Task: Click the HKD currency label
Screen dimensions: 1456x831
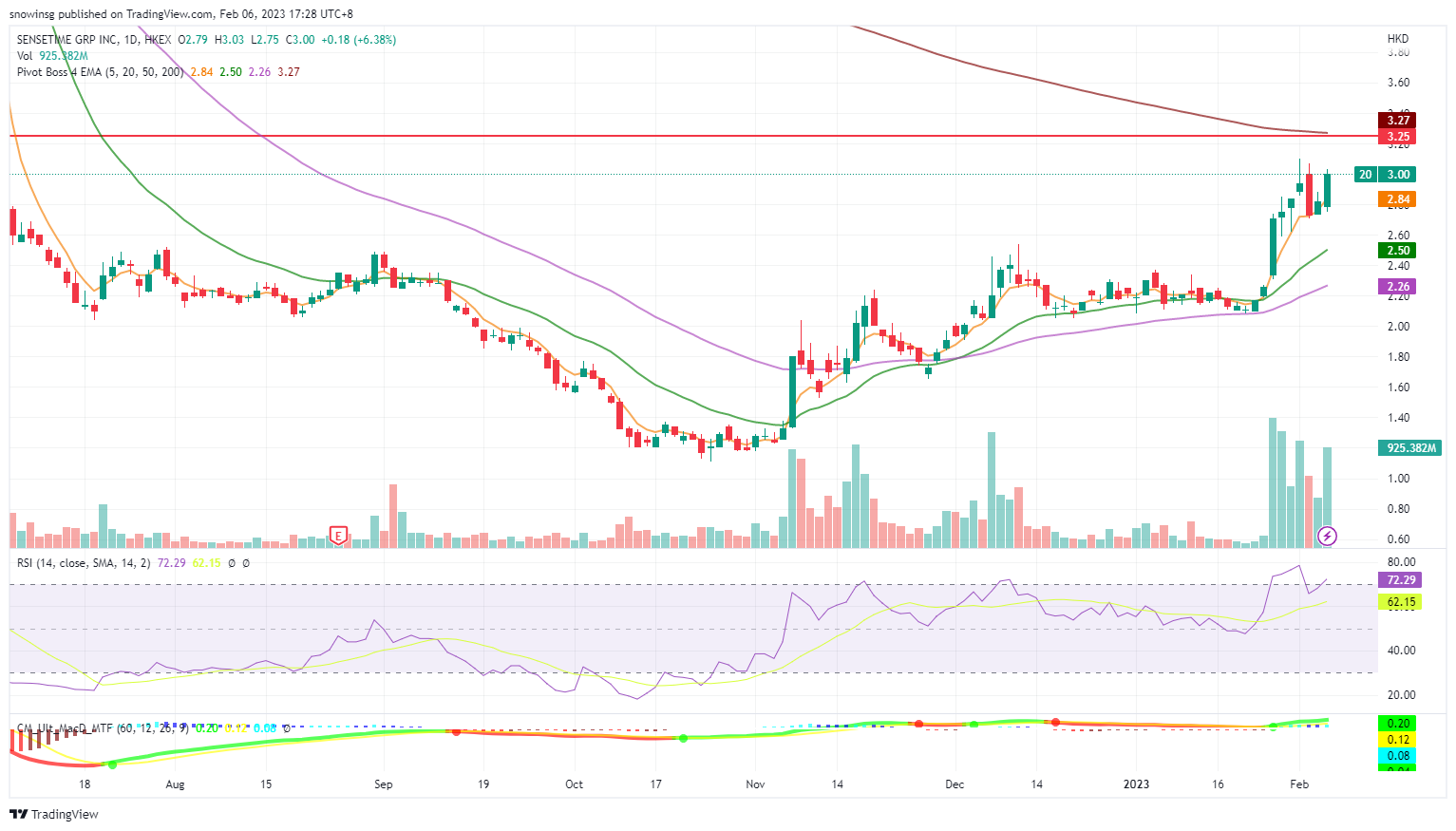Action: pyautogui.click(x=1398, y=39)
